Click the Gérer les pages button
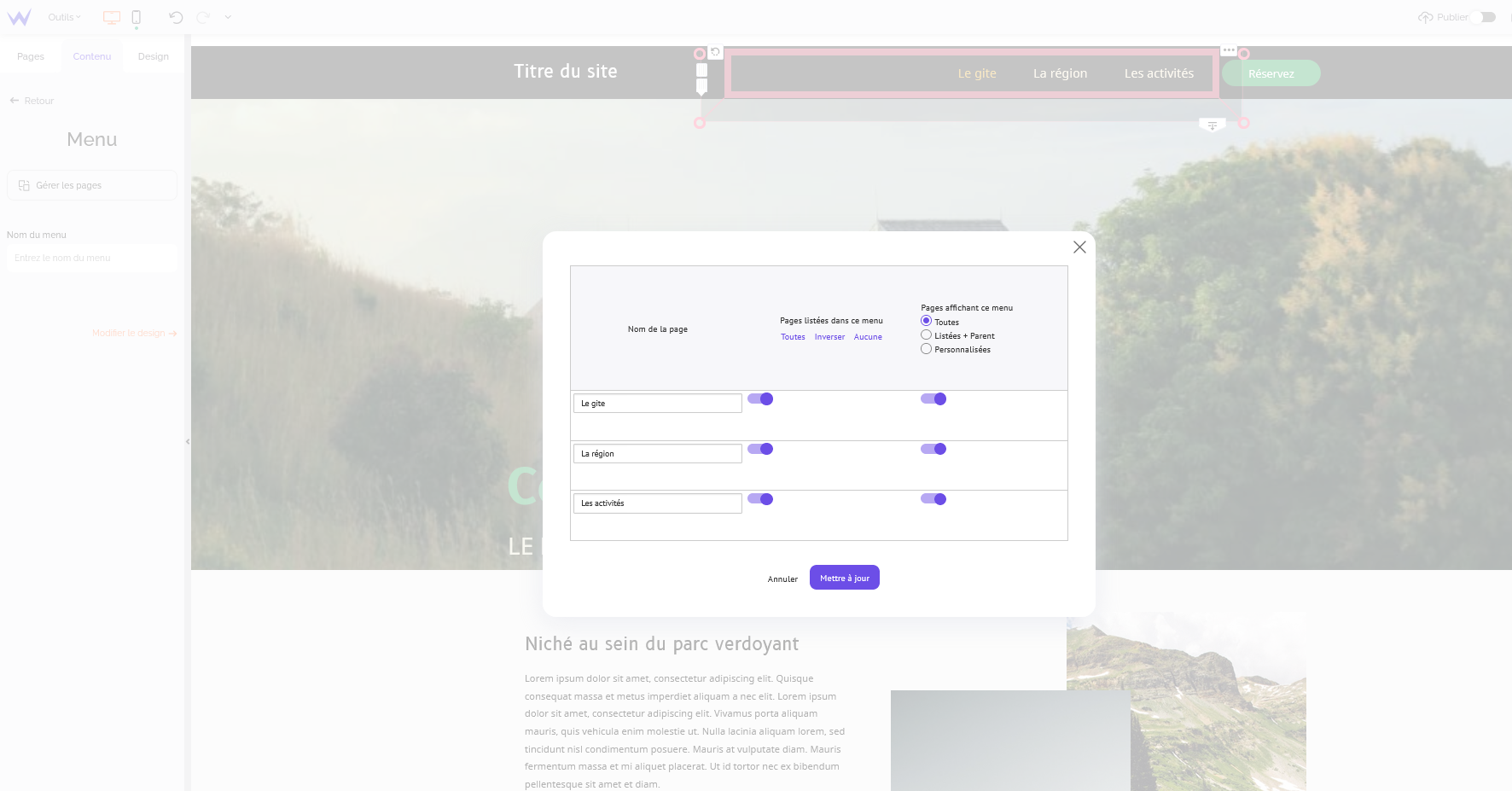The width and height of the screenshot is (1512, 791). point(92,185)
